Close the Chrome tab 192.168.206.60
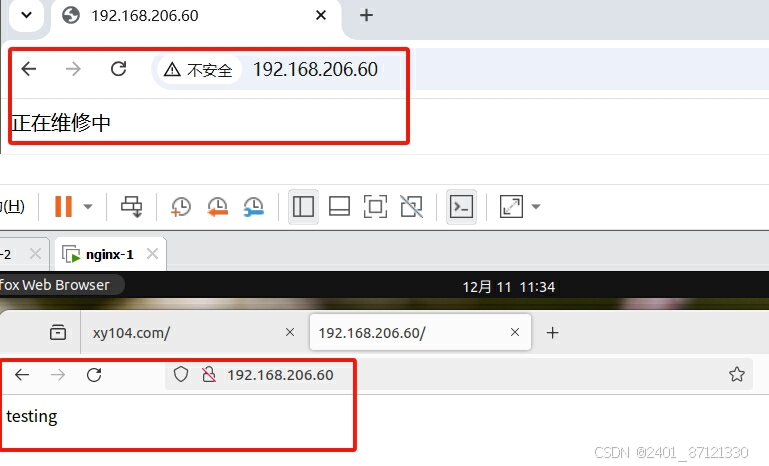Viewport: 769px width, 466px height. (x=321, y=16)
